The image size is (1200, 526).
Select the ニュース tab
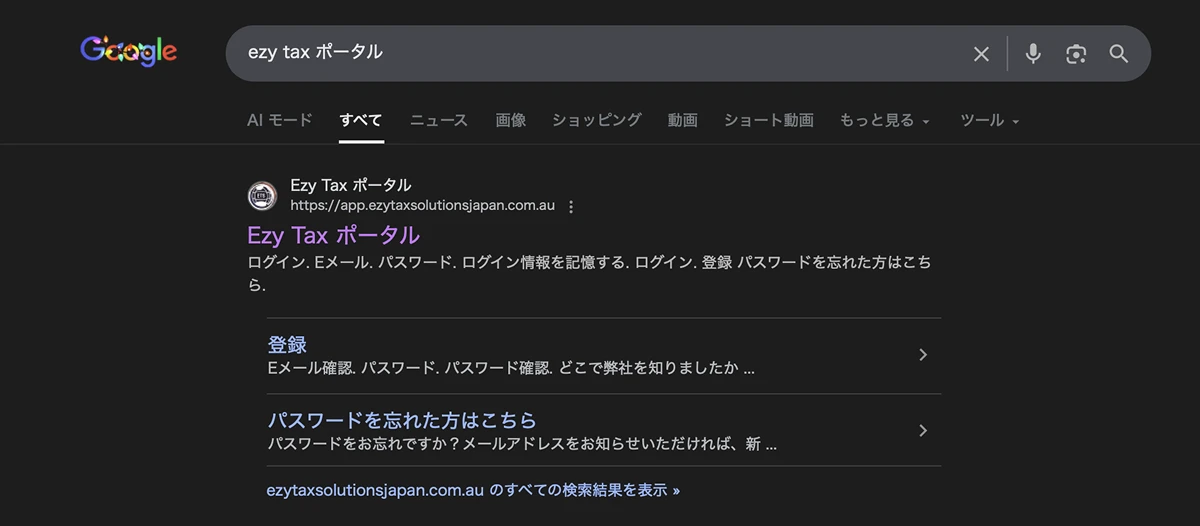click(438, 120)
